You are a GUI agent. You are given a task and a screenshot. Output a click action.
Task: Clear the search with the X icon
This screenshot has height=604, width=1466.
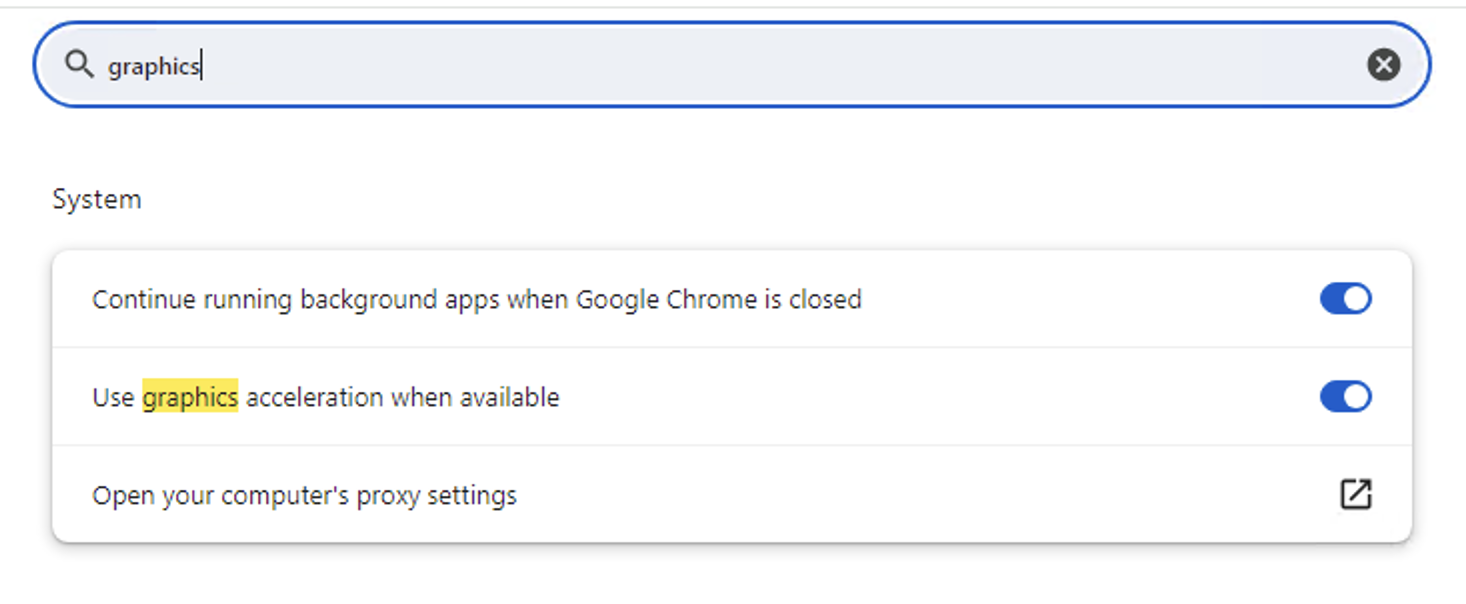pyautogui.click(x=1383, y=65)
